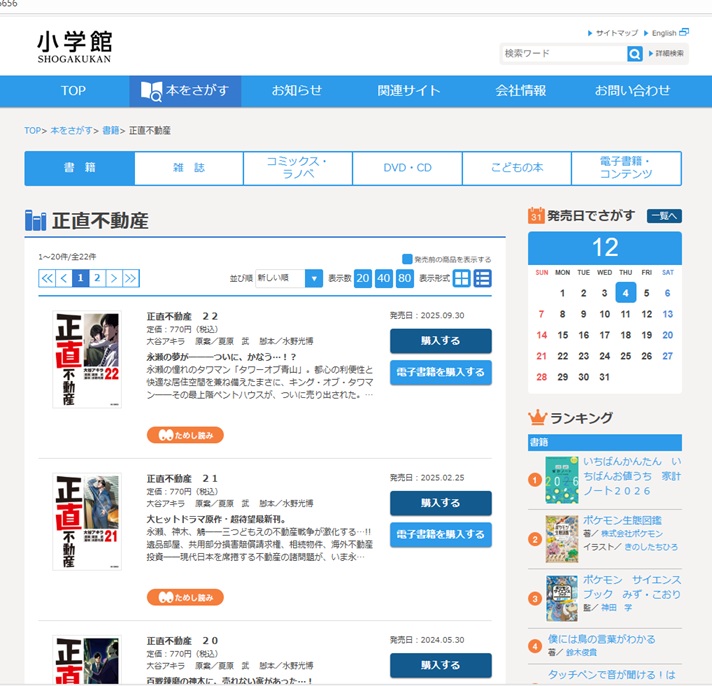Switch to grid view display format
Viewport: 712px width, 686px height.
tap(462, 278)
